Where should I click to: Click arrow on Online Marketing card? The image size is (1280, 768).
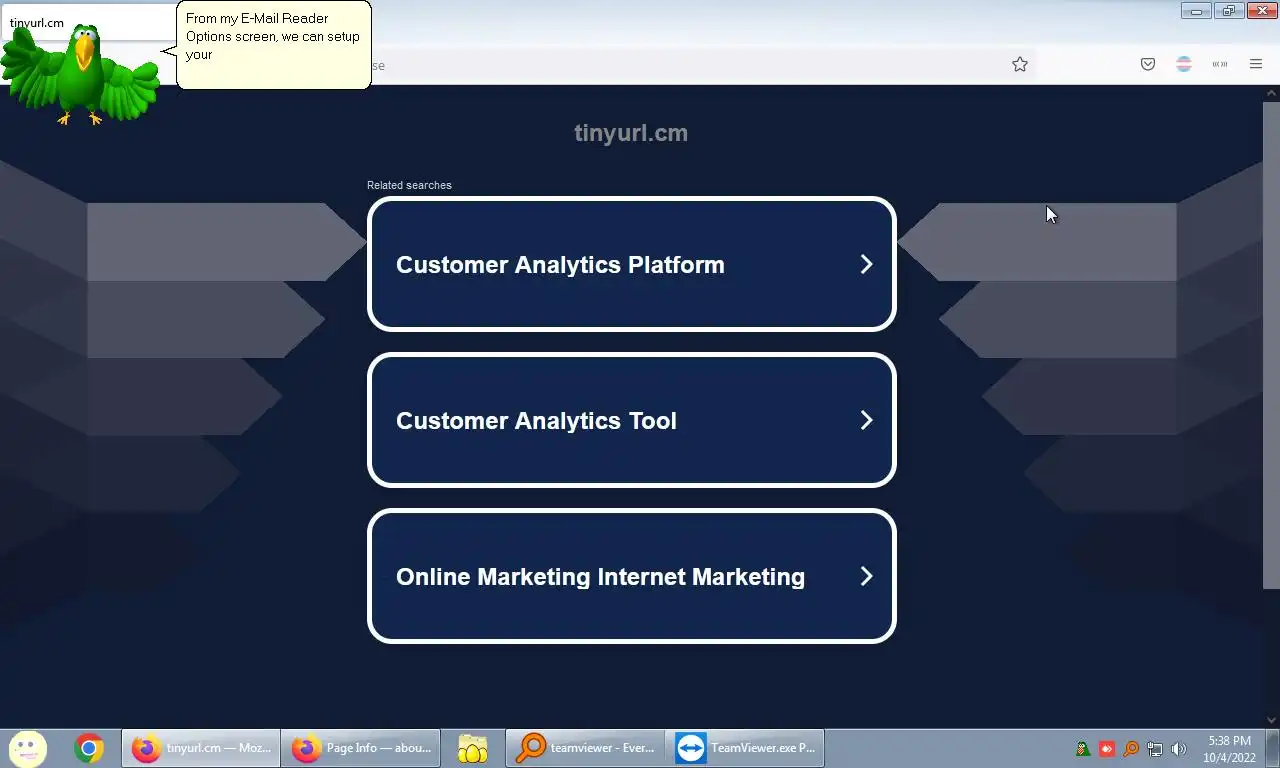(866, 576)
